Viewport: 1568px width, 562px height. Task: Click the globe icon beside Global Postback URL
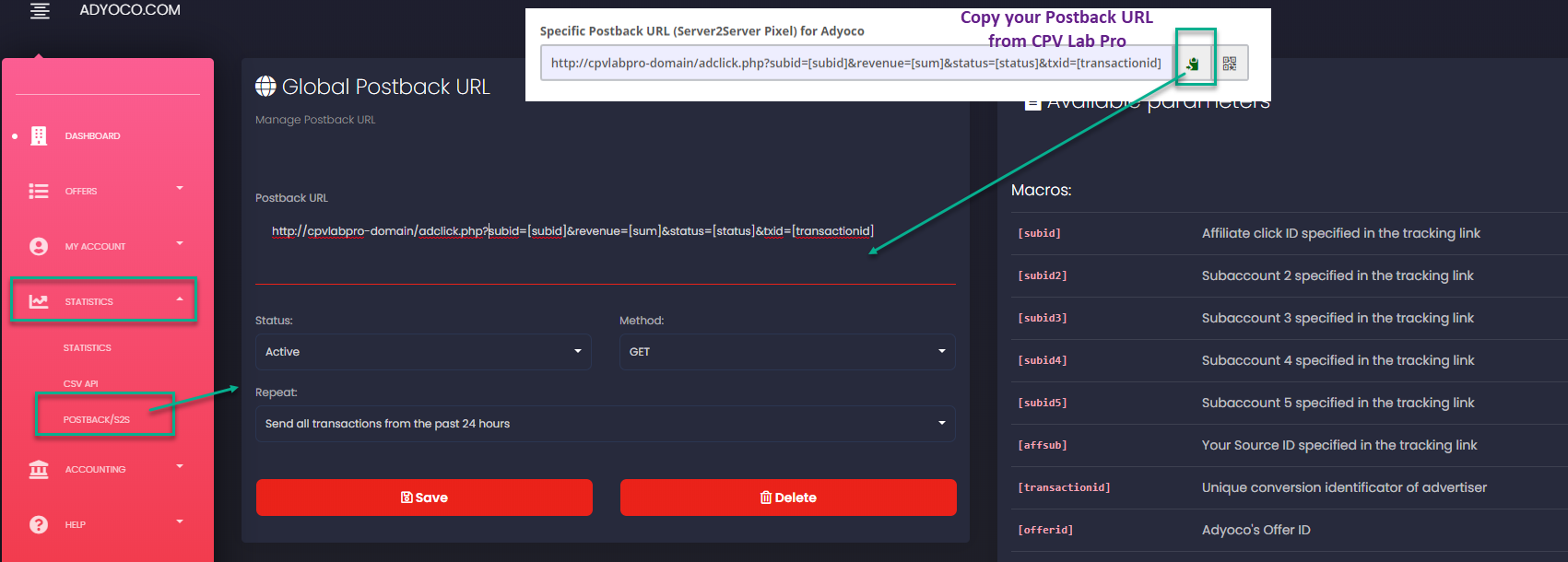[x=265, y=86]
